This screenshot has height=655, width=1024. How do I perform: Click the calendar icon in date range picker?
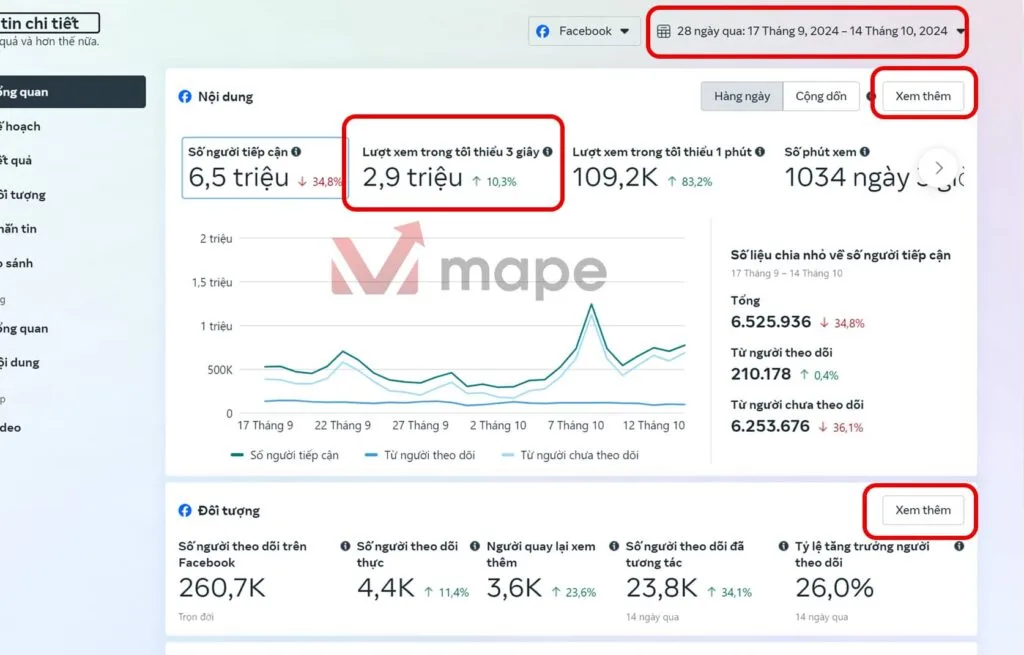click(x=663, y=31)
